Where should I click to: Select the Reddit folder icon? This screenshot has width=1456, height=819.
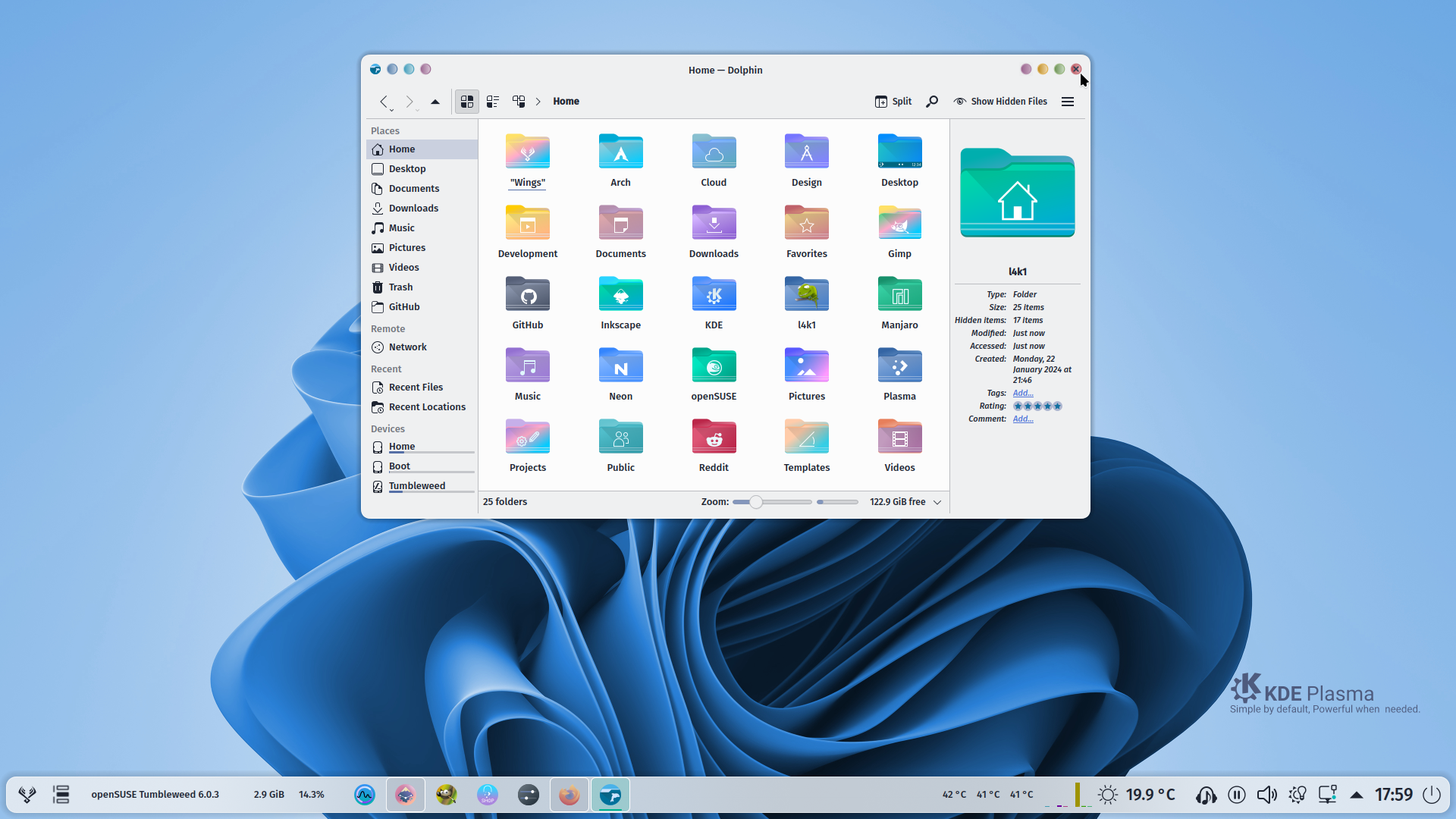coord(714,437)
